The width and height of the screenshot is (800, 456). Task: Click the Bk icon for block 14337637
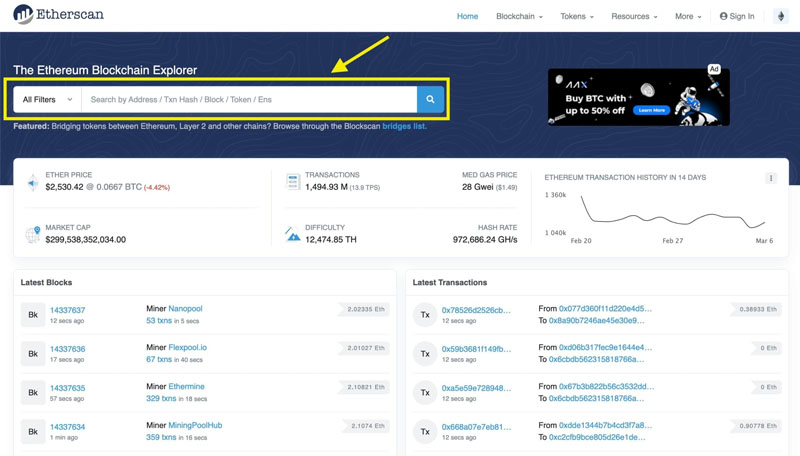click(33, 315)
